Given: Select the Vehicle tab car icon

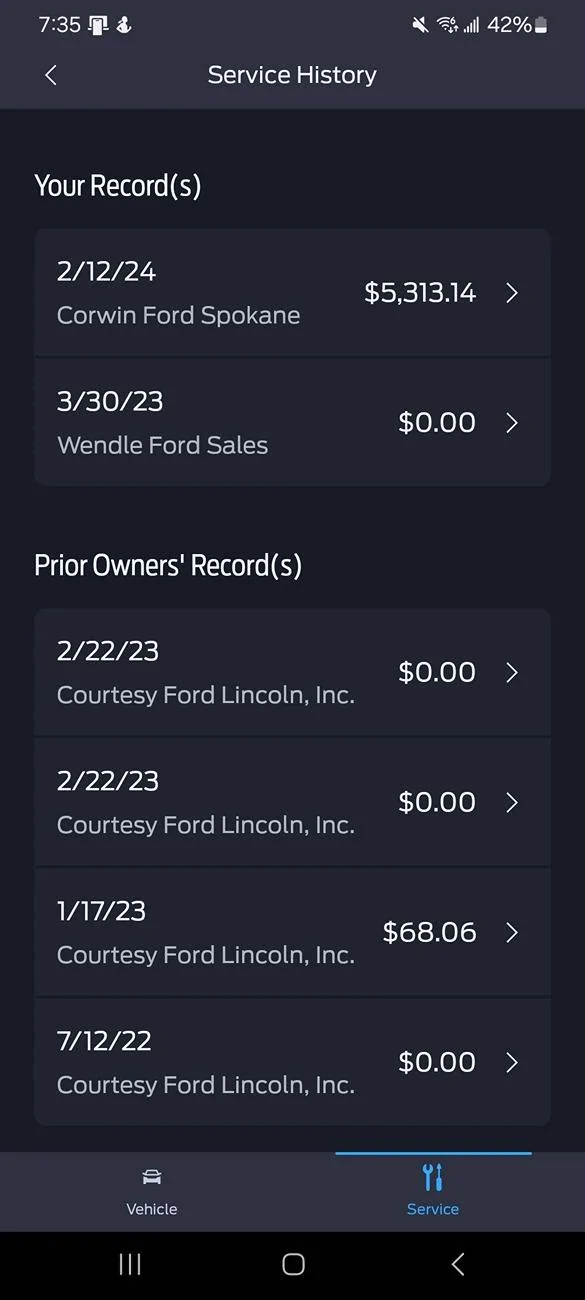Looking at the screenshot, I should [151, 1177].
